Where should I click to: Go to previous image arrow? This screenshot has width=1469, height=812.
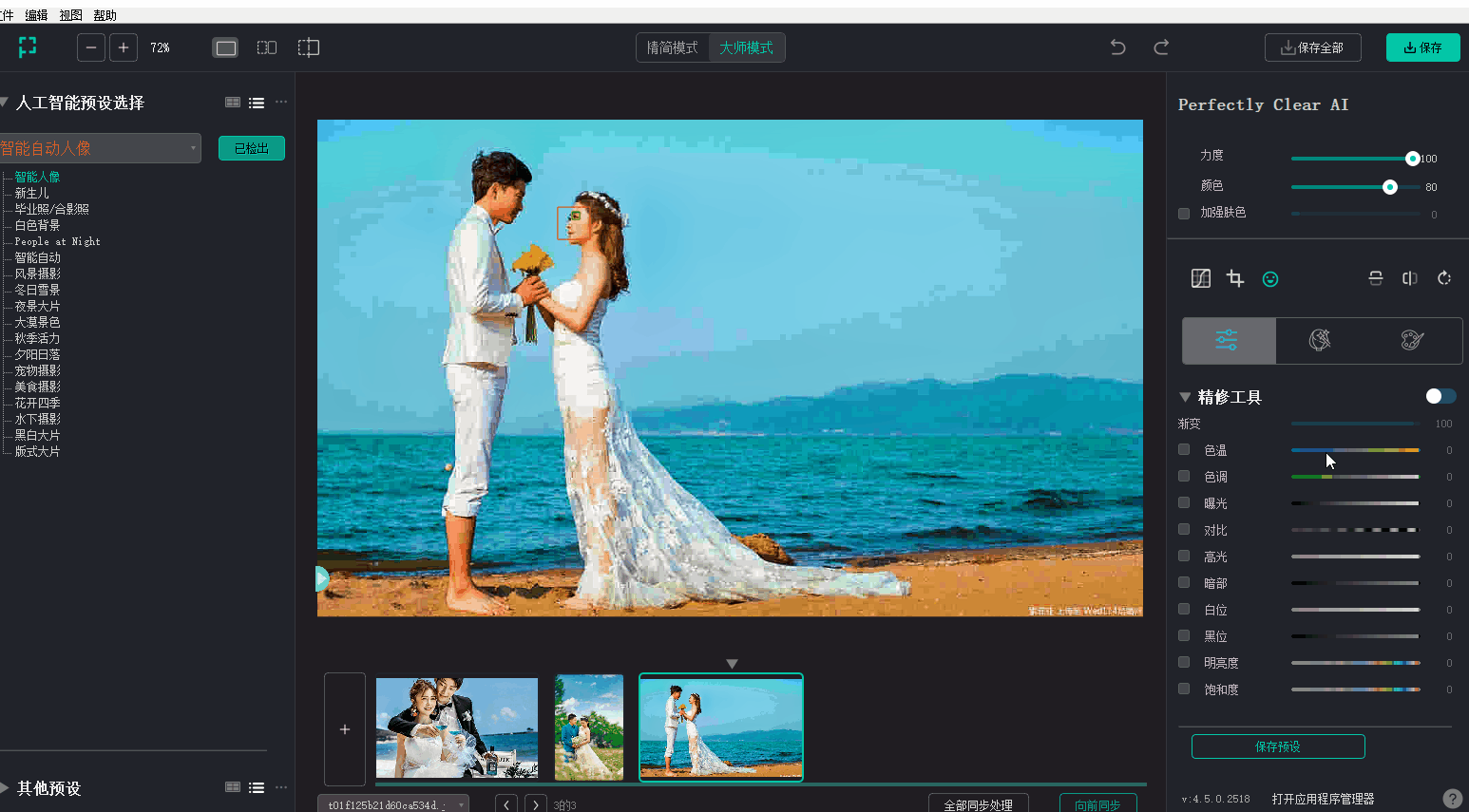(506, 804)
